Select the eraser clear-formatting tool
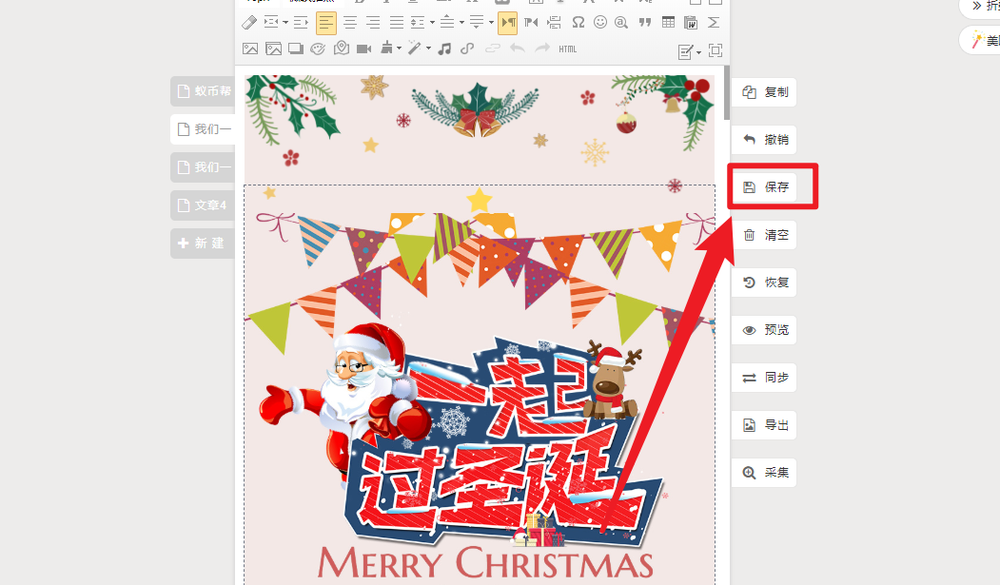1000x585 pixels. tap(249, 23)
